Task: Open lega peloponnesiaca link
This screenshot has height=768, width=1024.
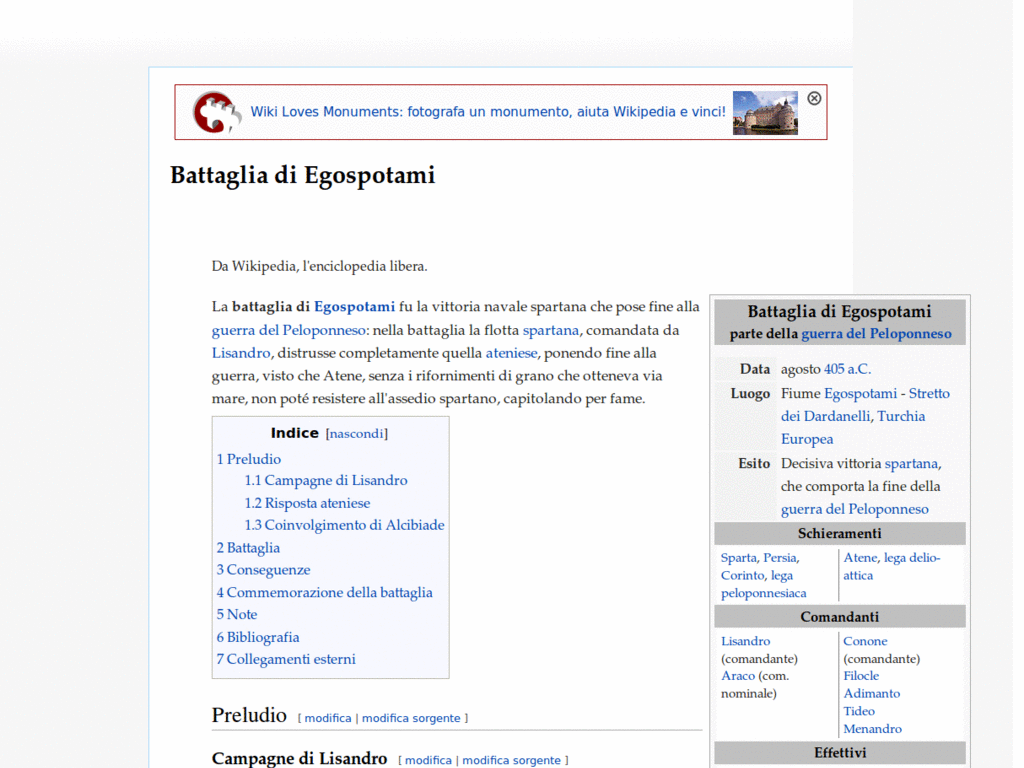Action: (764, 585)
